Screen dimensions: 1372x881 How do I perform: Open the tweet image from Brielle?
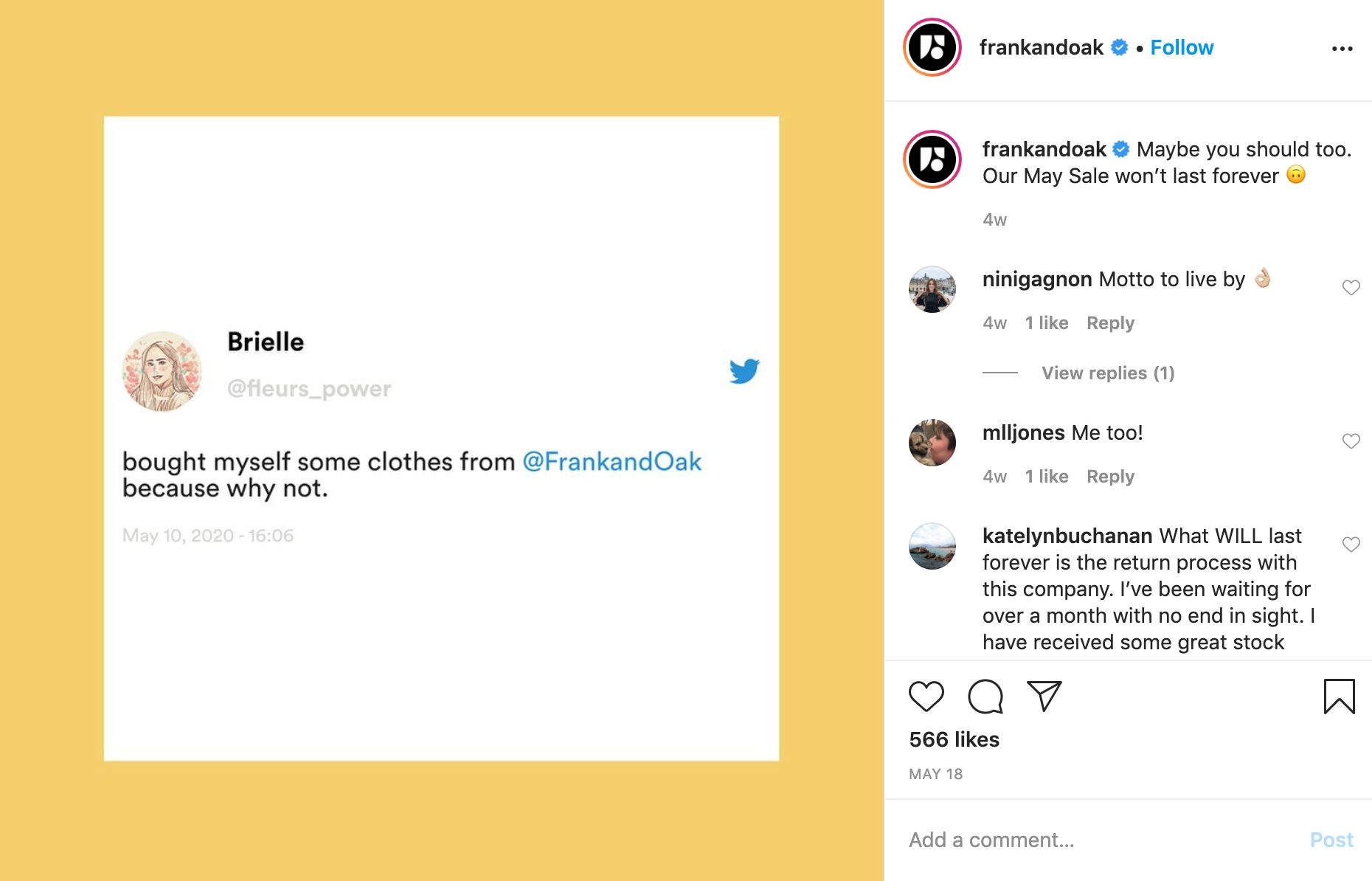(x=441, y=438)
